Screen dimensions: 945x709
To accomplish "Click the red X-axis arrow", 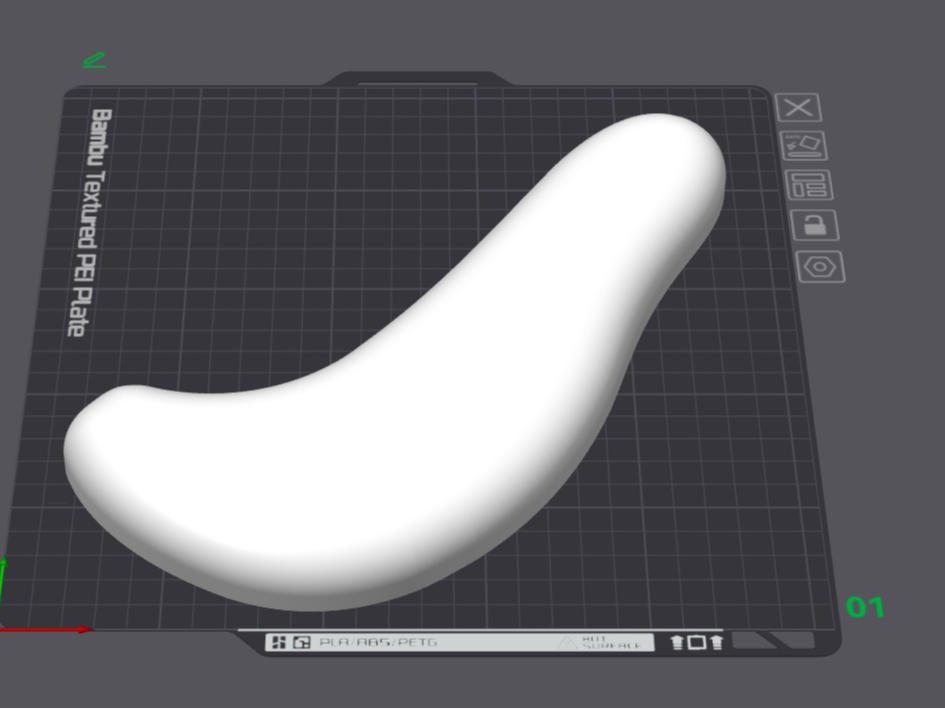I will [x=46, y=630].
